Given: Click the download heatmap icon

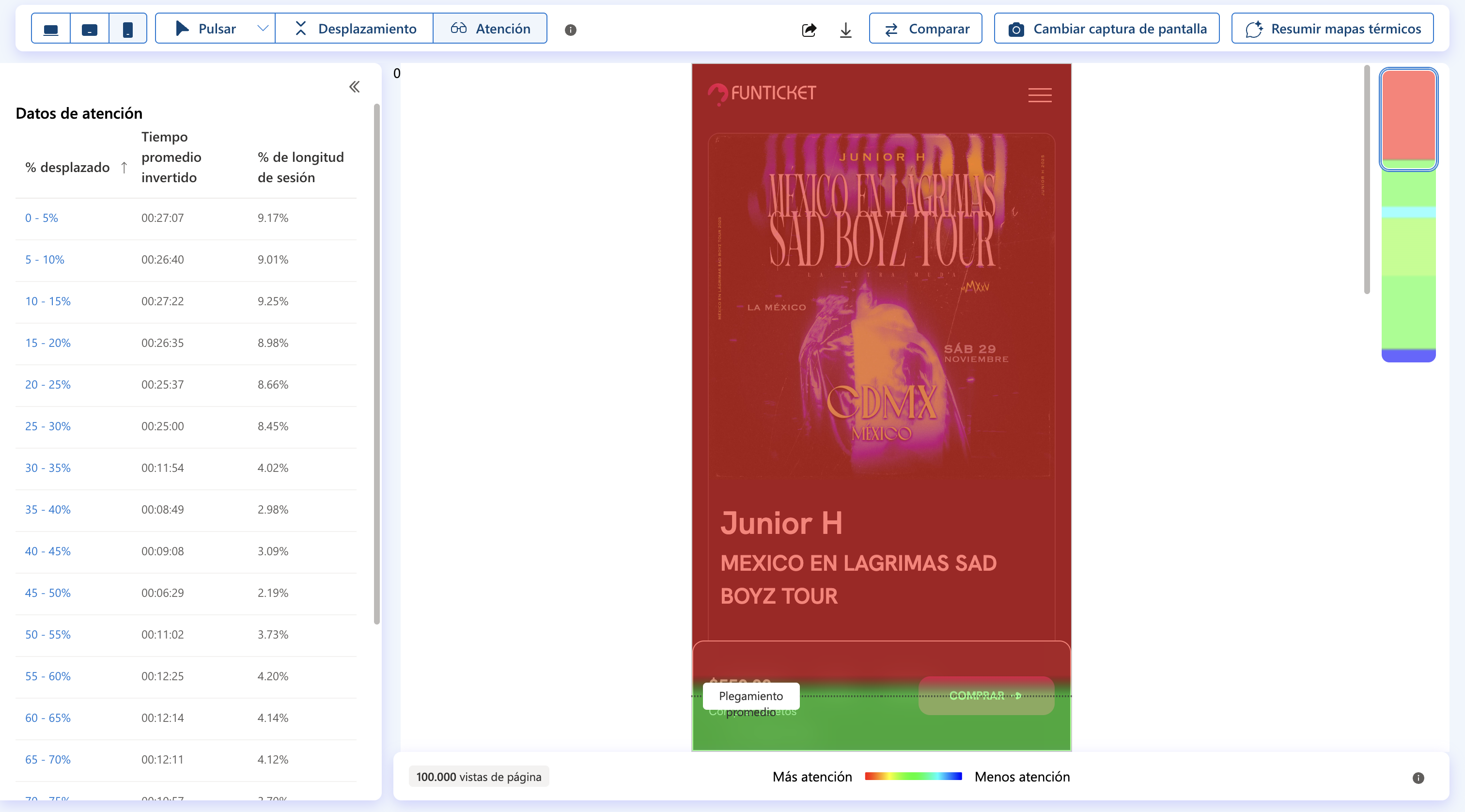Looking at the screenshot, I should click(846, 30).
